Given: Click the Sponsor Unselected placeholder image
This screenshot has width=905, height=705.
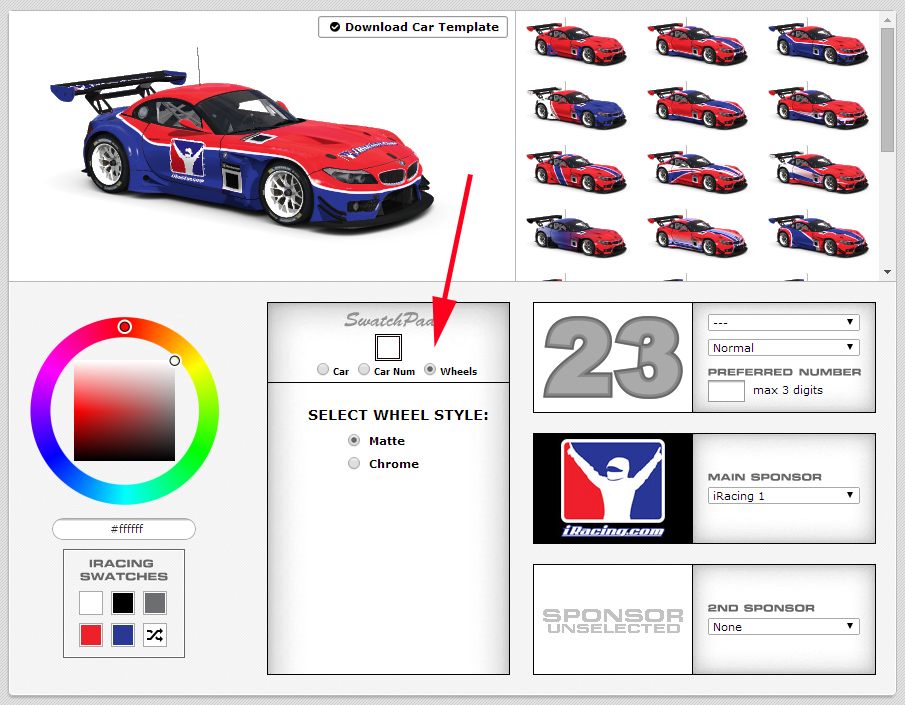Looking at the screenshot, I should 612,620.
